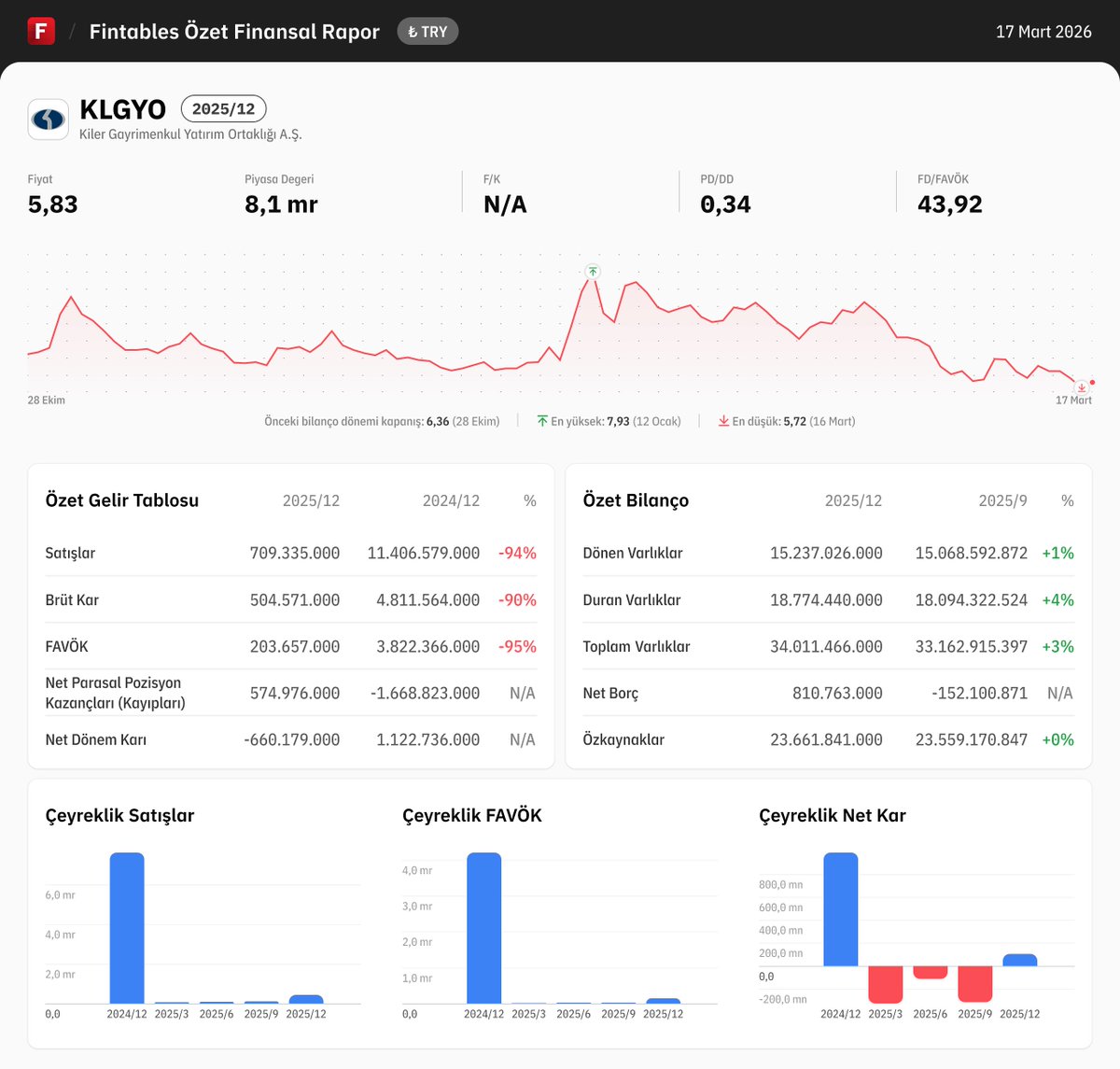
Task: Click the Net Borç row label
Action: coord(610,693)
